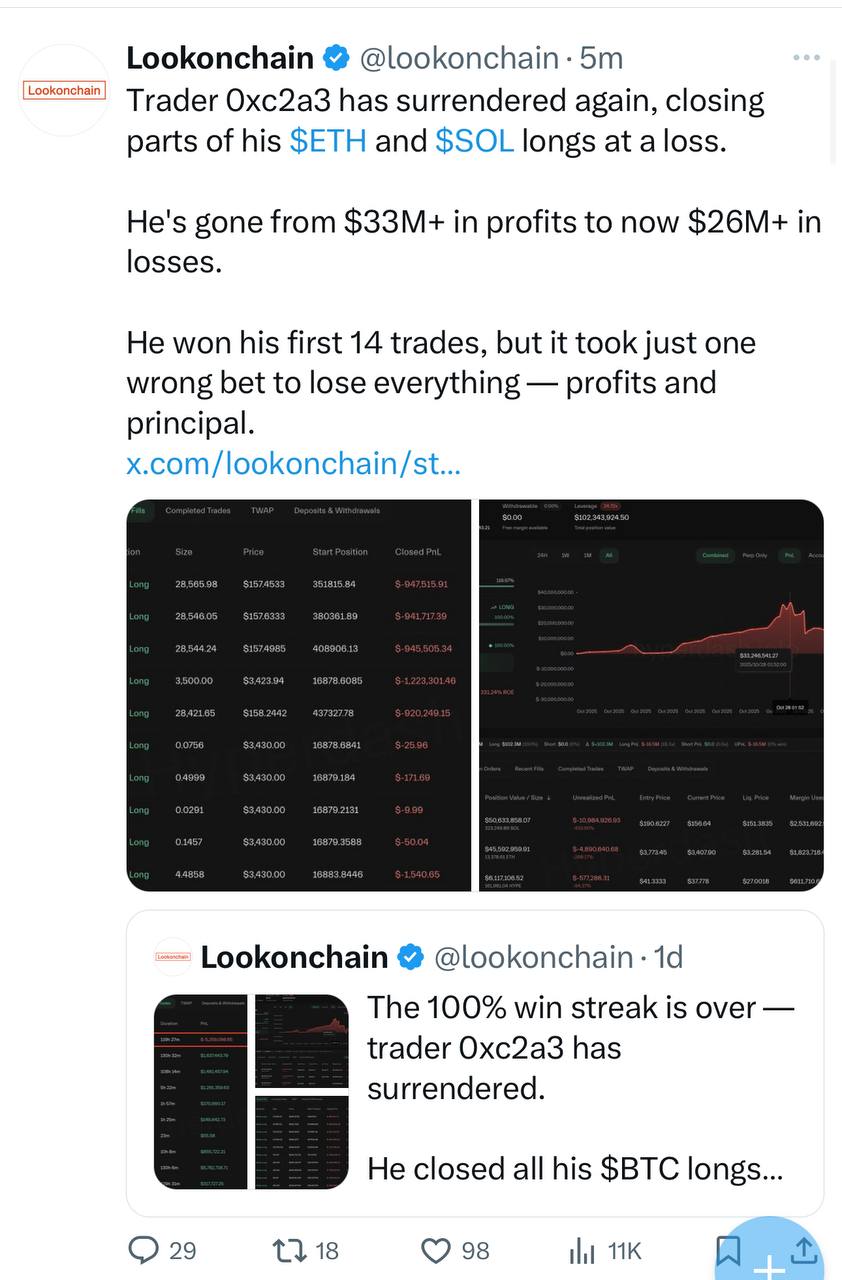Open Lookonchain profile avatar
This screenshot has width=842, height=1280.
pos(65,90)
